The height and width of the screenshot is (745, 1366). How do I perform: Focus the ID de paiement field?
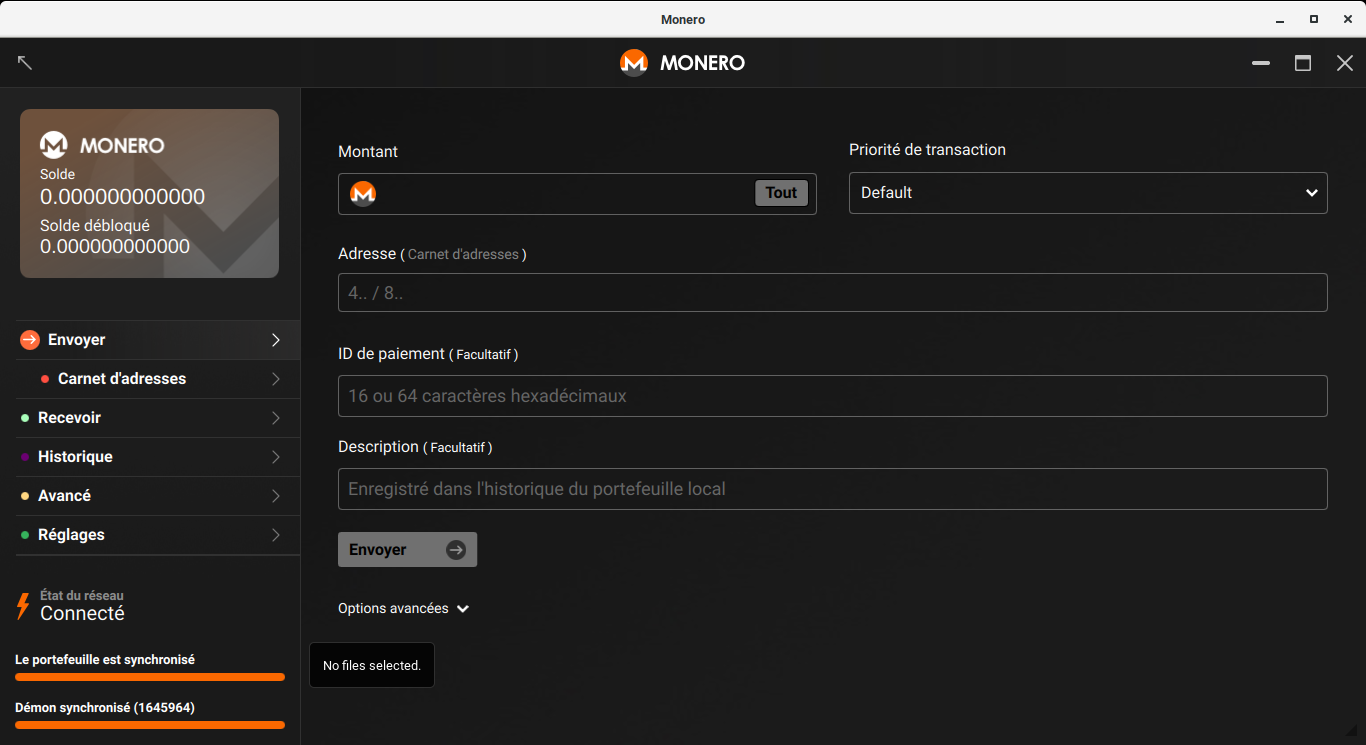[833, 396]
